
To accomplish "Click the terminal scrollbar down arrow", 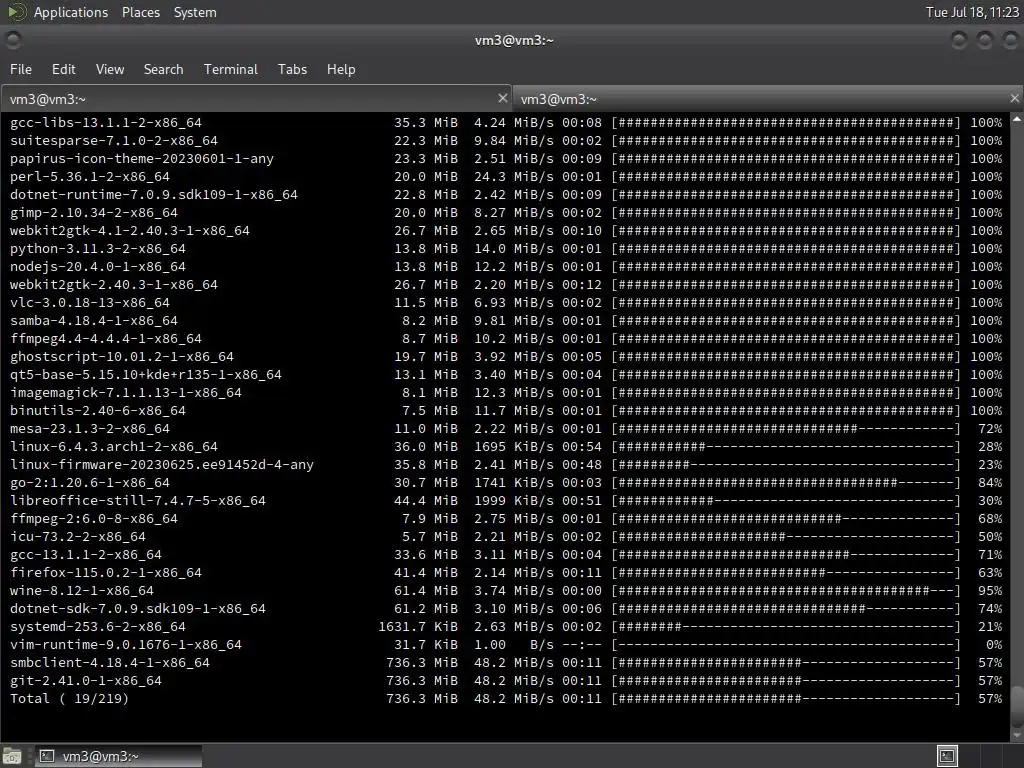I will 1017,735.
